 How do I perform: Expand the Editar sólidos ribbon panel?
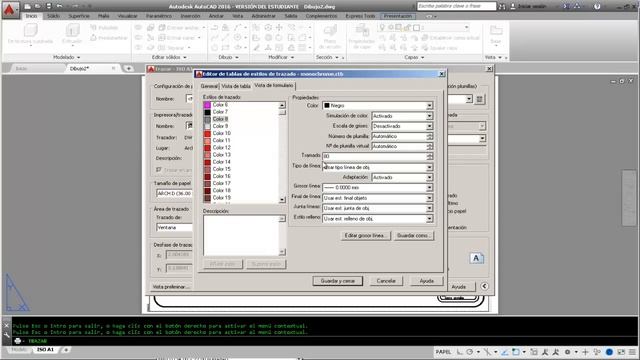(x=169, y=58)
